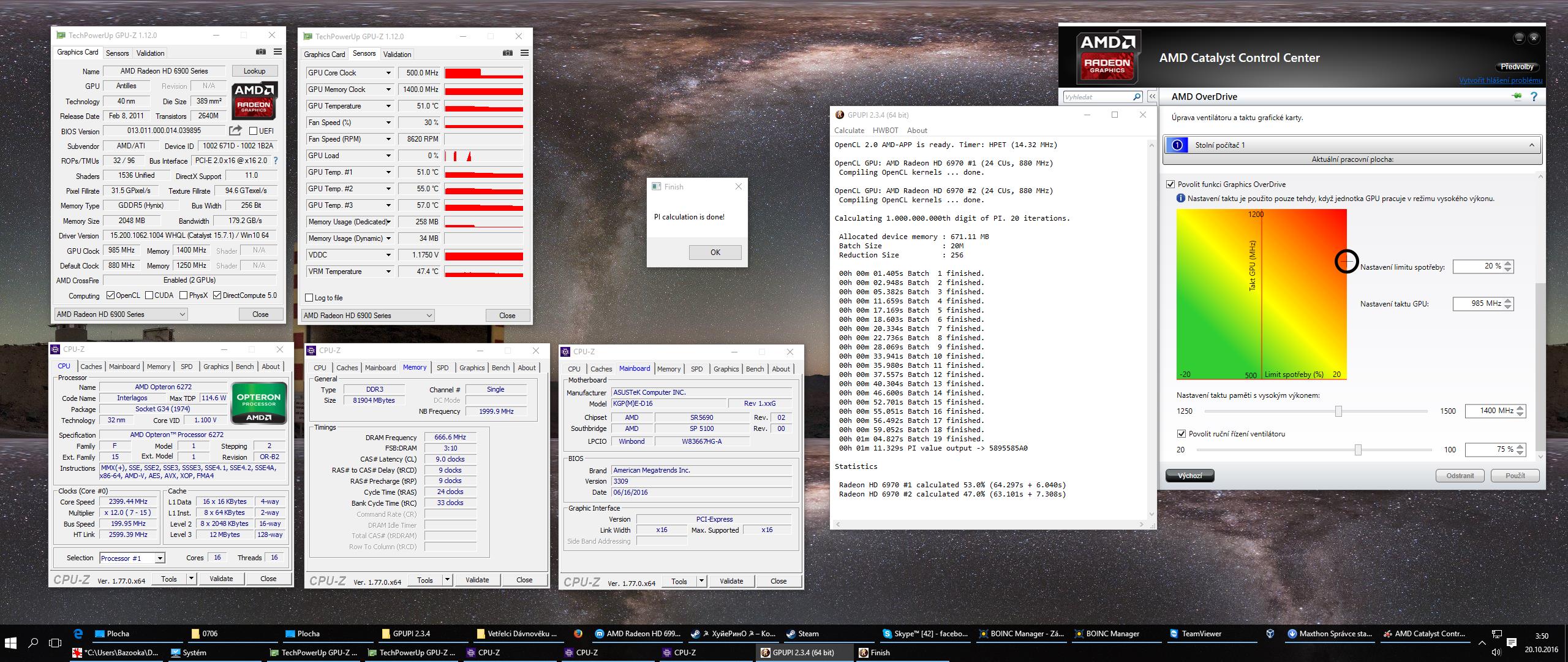1568x662 pixels.
Task: Toggle the DirectCompute 5.0 checkbox
Action: (x=217, y=295)
